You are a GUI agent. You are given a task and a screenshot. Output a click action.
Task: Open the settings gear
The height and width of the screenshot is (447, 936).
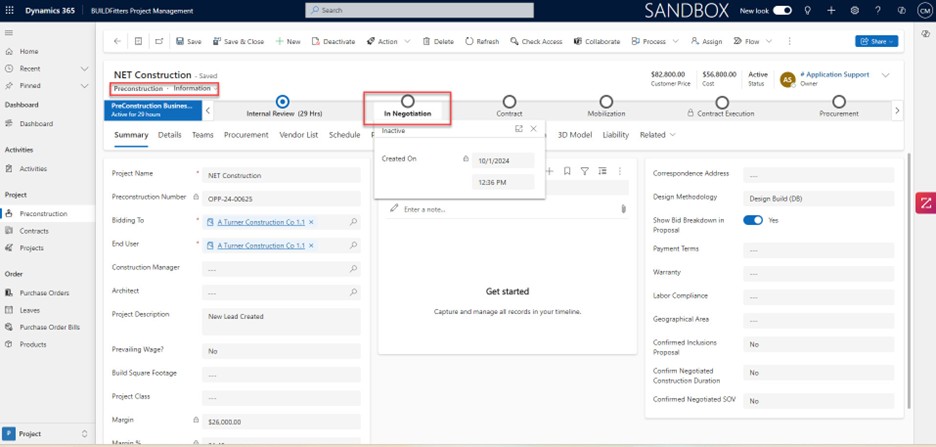pyautogui.click(x=854, y=10)
